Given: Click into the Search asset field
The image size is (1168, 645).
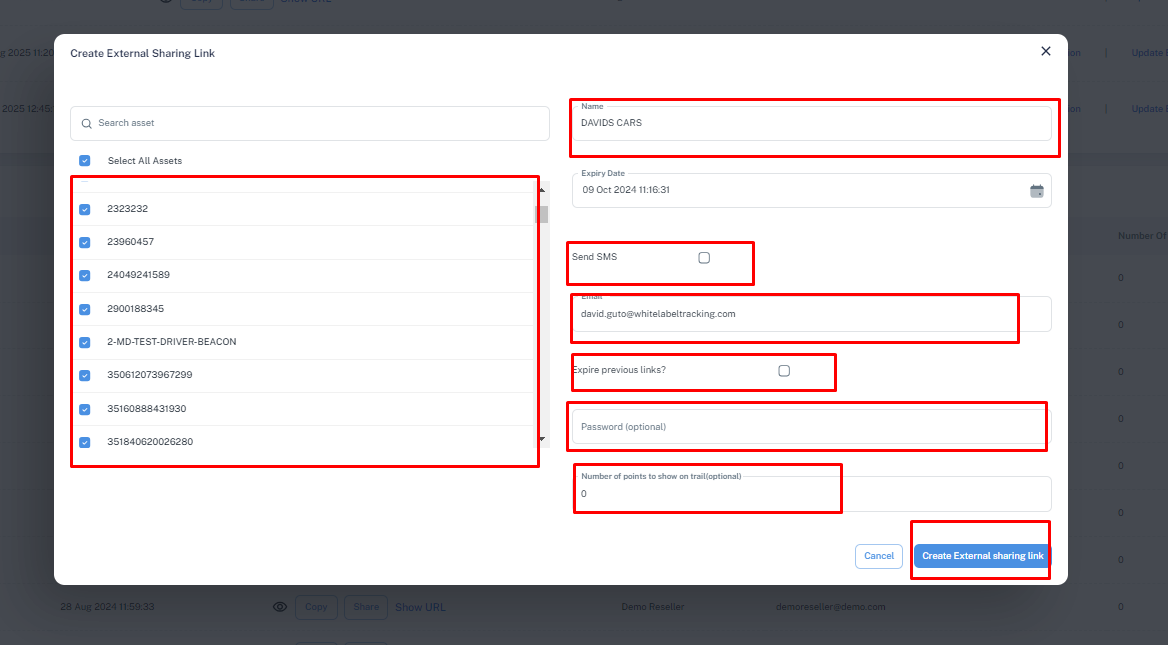Looking at the screenshot, I should [310, 124].
